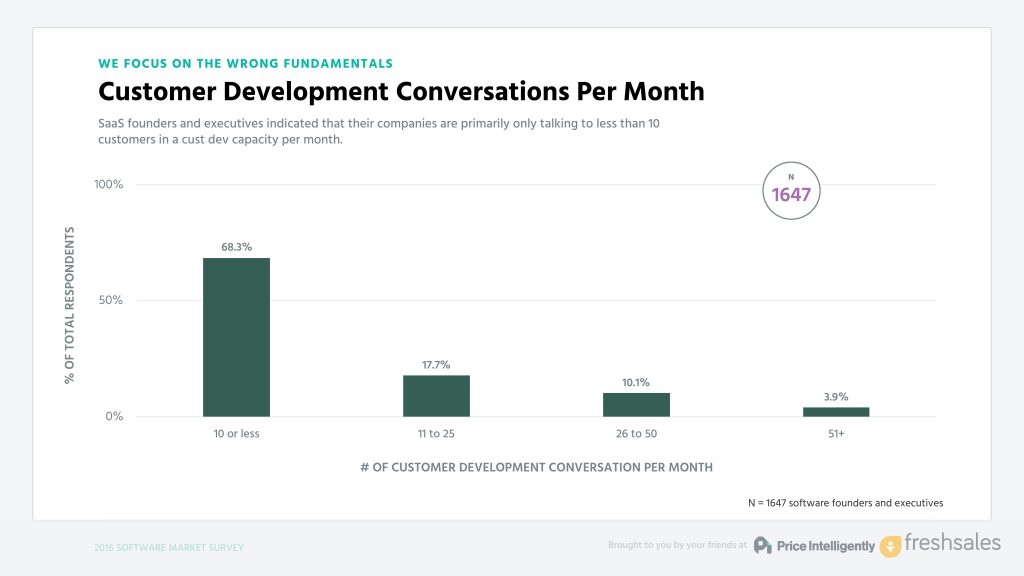Click the N 1647 circle badge
This screenshot has width=1024, height=576.
point(791,191)
